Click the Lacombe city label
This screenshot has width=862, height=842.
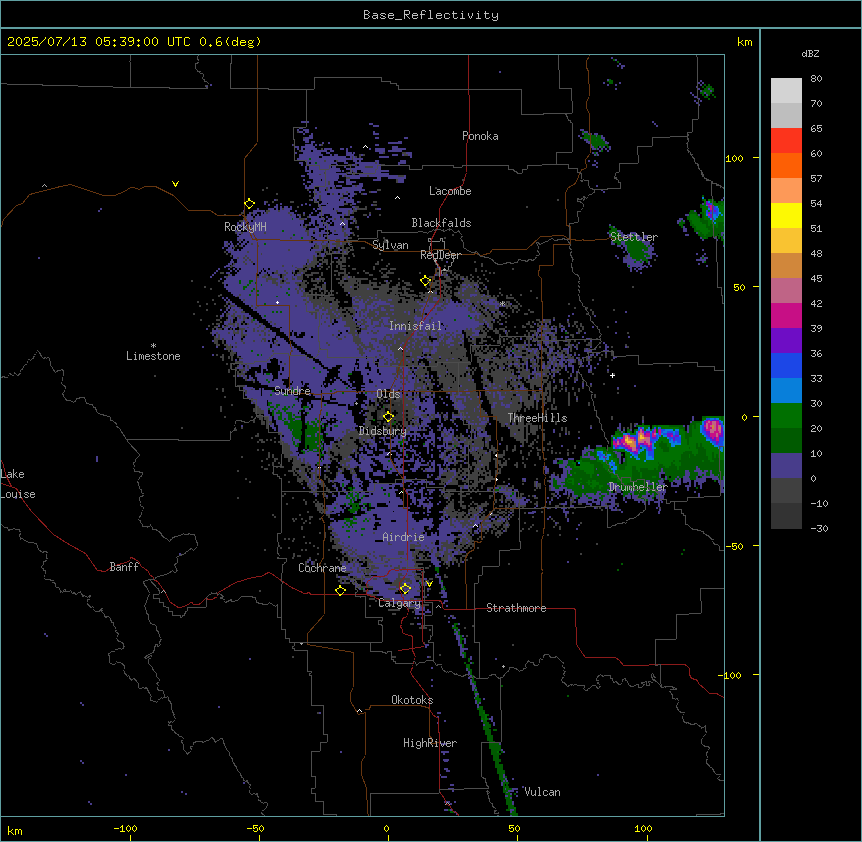point(450,191)
